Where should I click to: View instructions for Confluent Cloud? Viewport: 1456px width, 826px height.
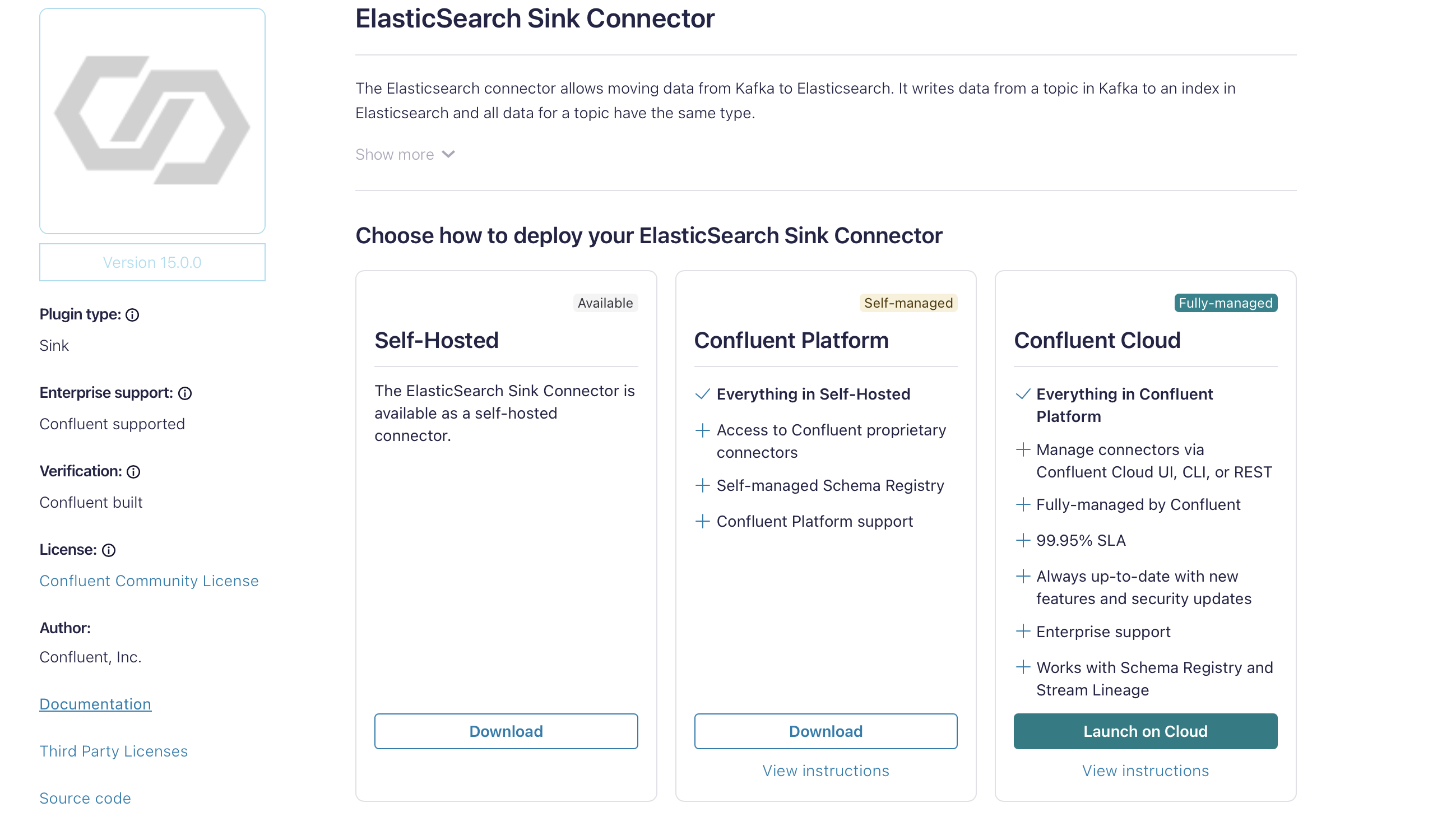(1144, 771)
